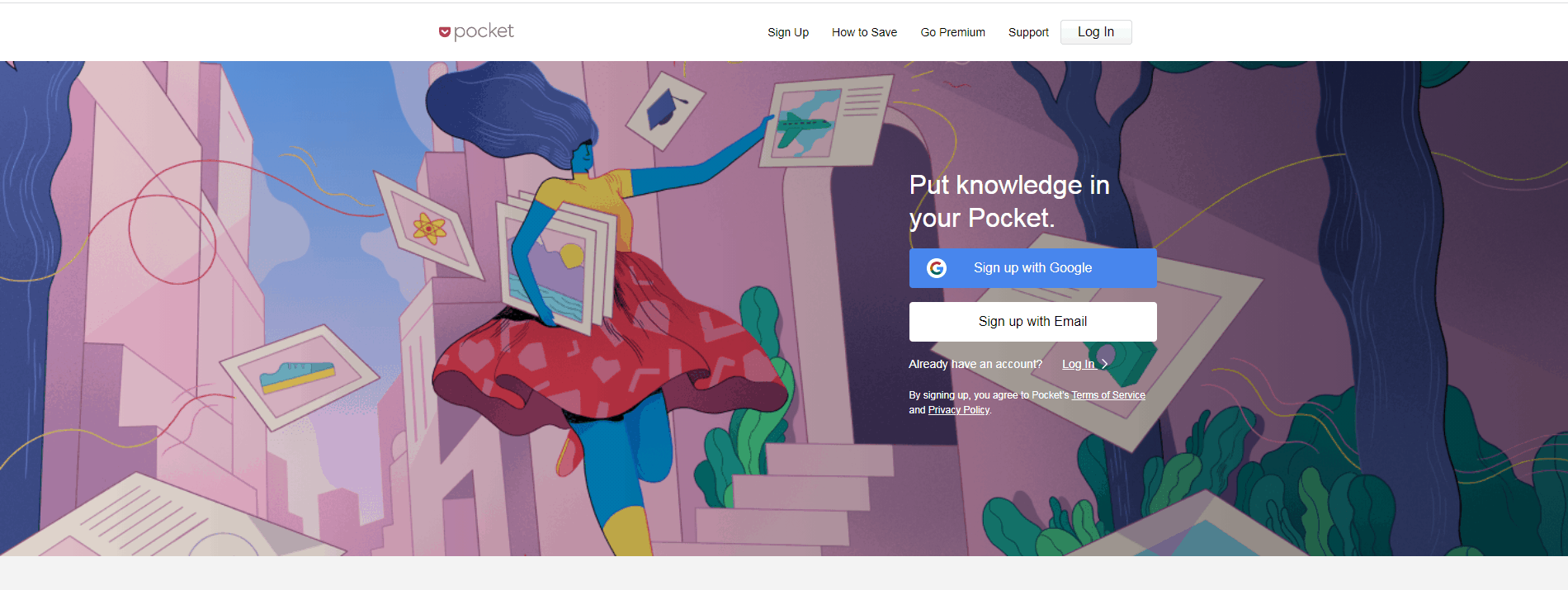The width and height of the screenshot is (1568, 590).
Task: Click the Log In header button
Action: coord(1096,32)
